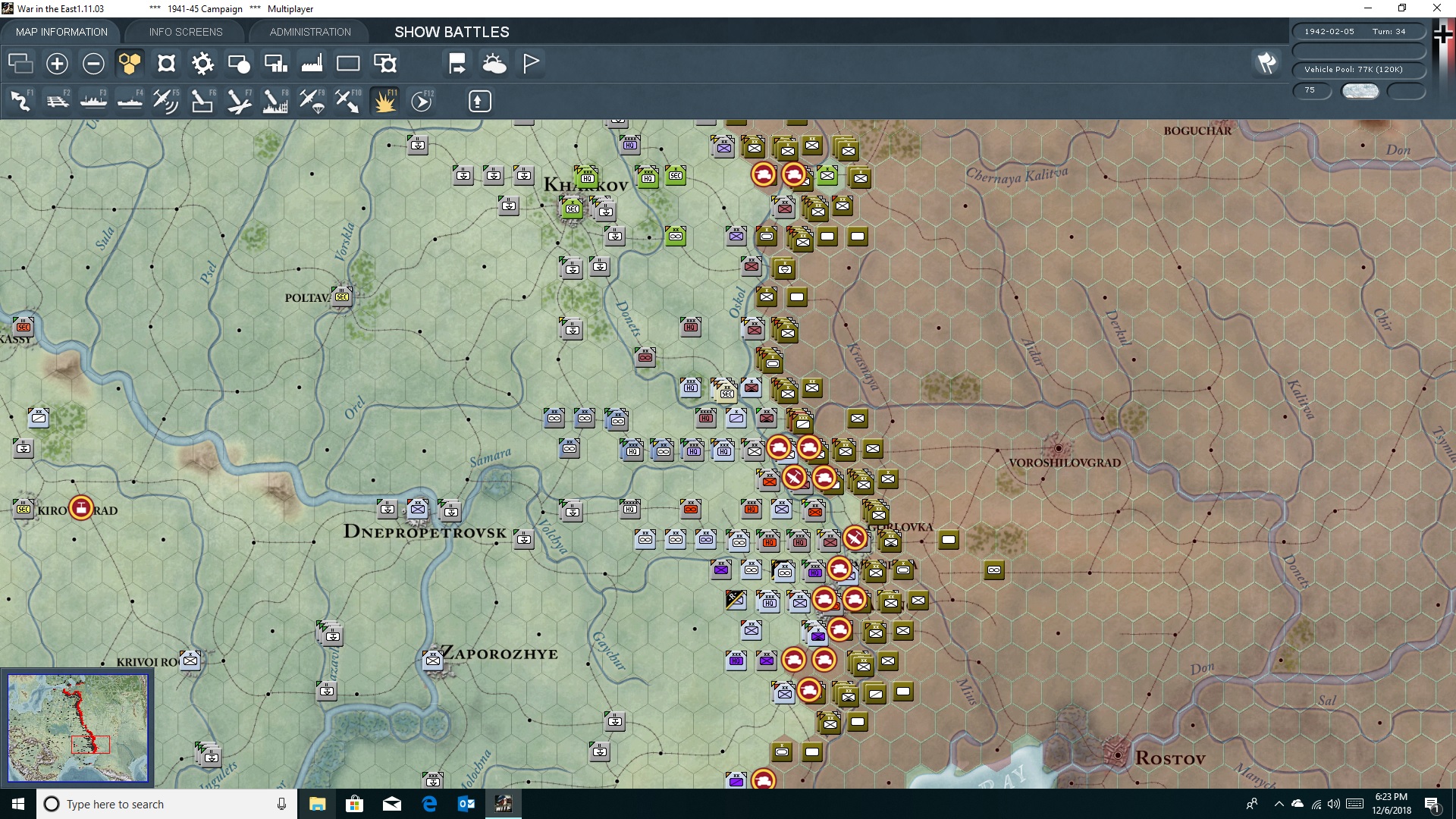Viewport: 1456px width, 819px height.
Task: Toggle the hex grid overlay
Action: point(130,64)
